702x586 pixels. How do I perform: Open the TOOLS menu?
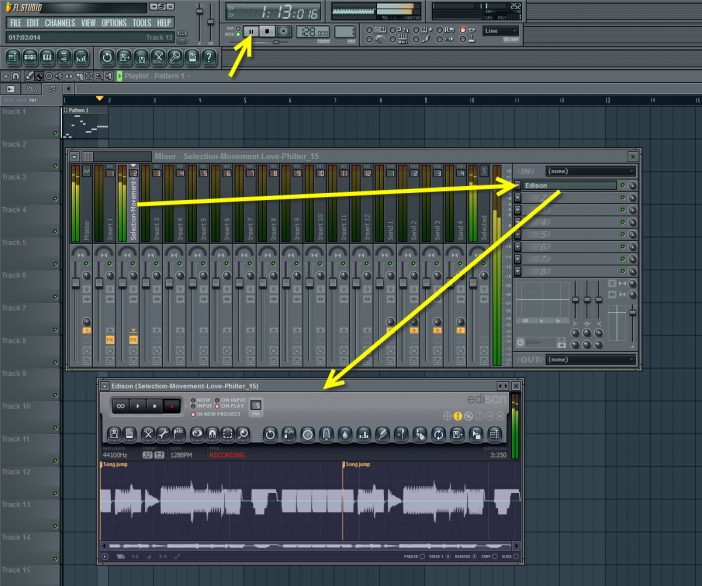click(x=141, y=23)
